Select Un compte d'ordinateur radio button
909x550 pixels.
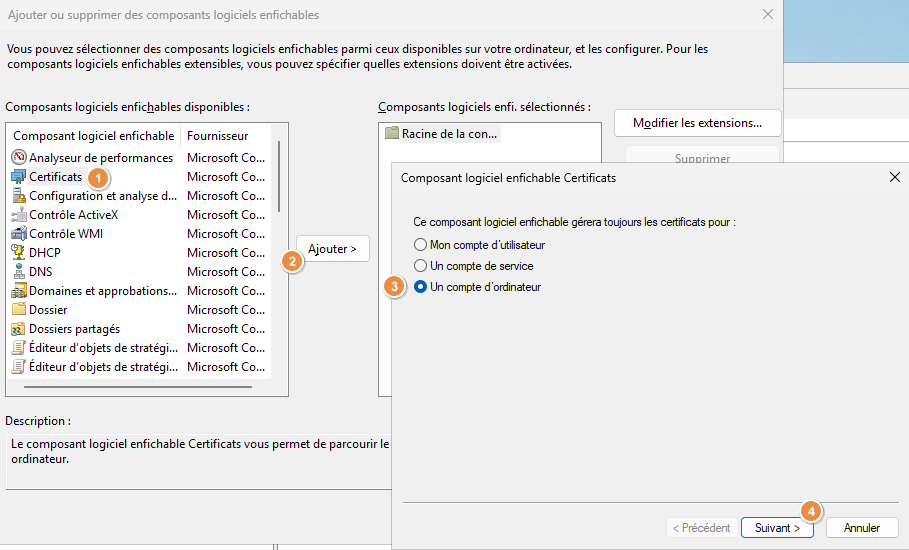pos(421,287)
